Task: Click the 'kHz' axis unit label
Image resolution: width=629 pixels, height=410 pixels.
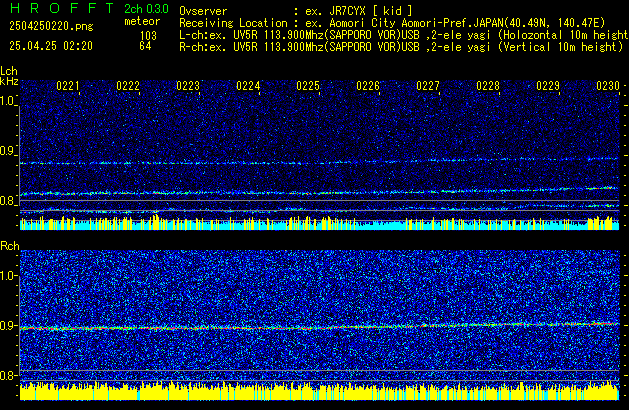Action: 9,81
